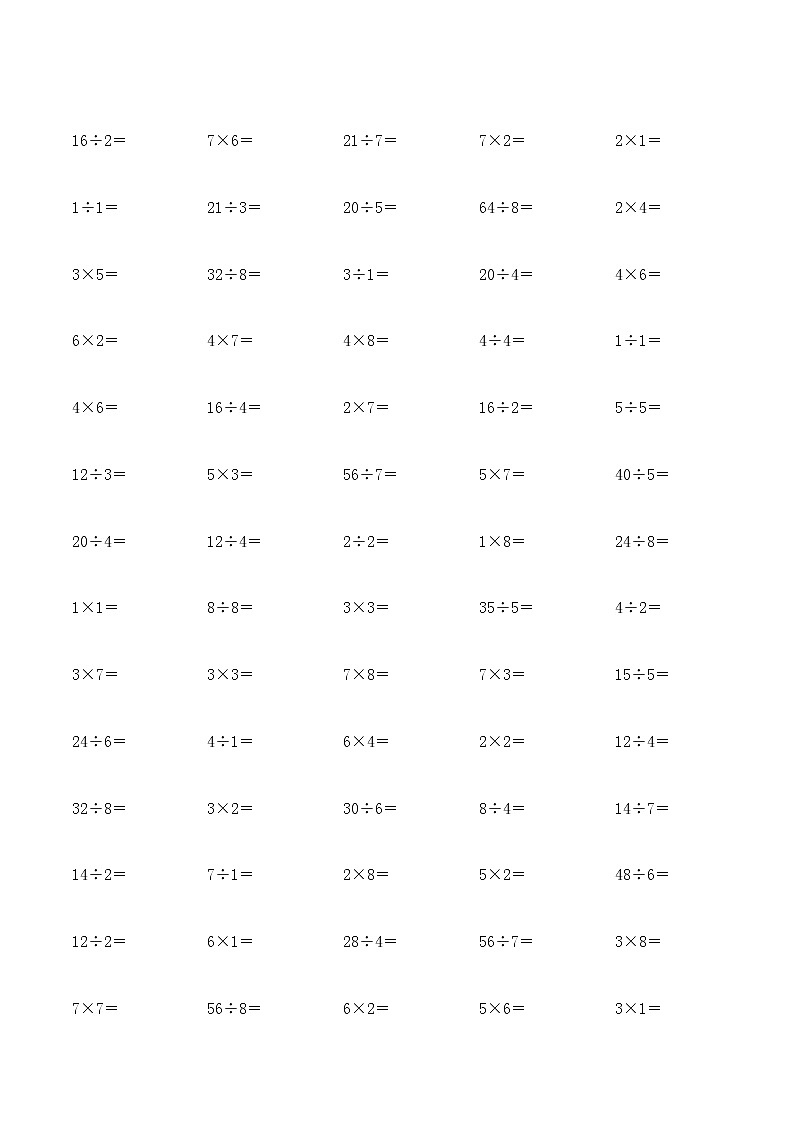Click the 14÷7= division problem

tap(642, 809)
